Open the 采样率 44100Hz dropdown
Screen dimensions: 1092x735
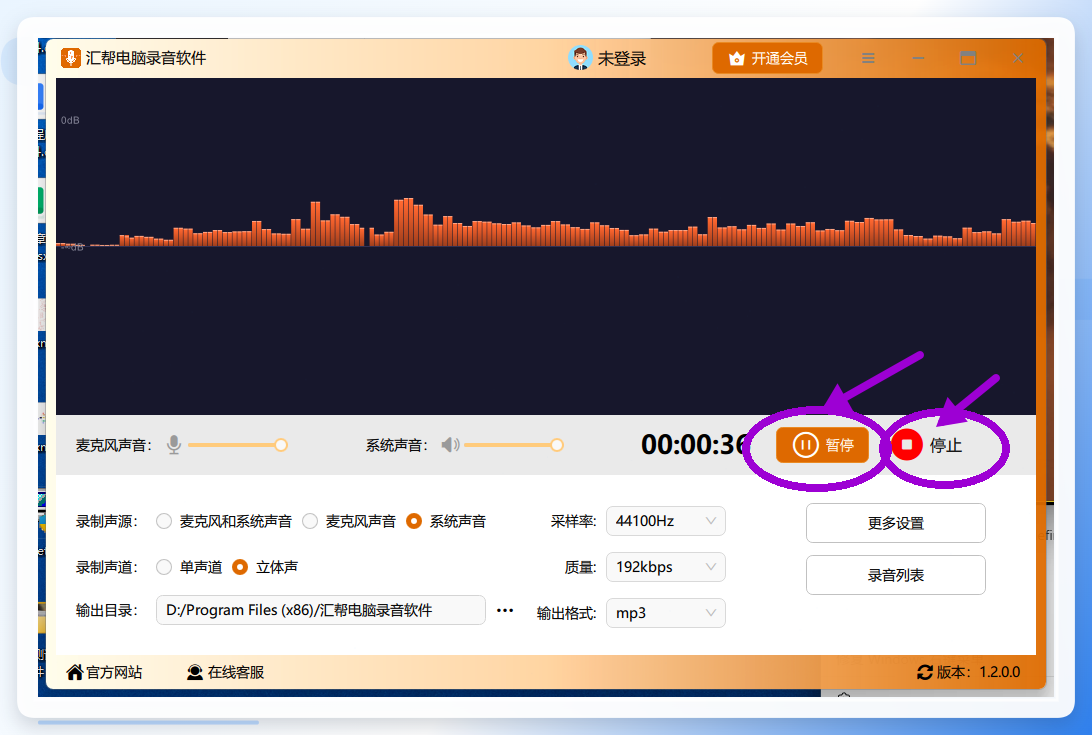coord(666,521)
